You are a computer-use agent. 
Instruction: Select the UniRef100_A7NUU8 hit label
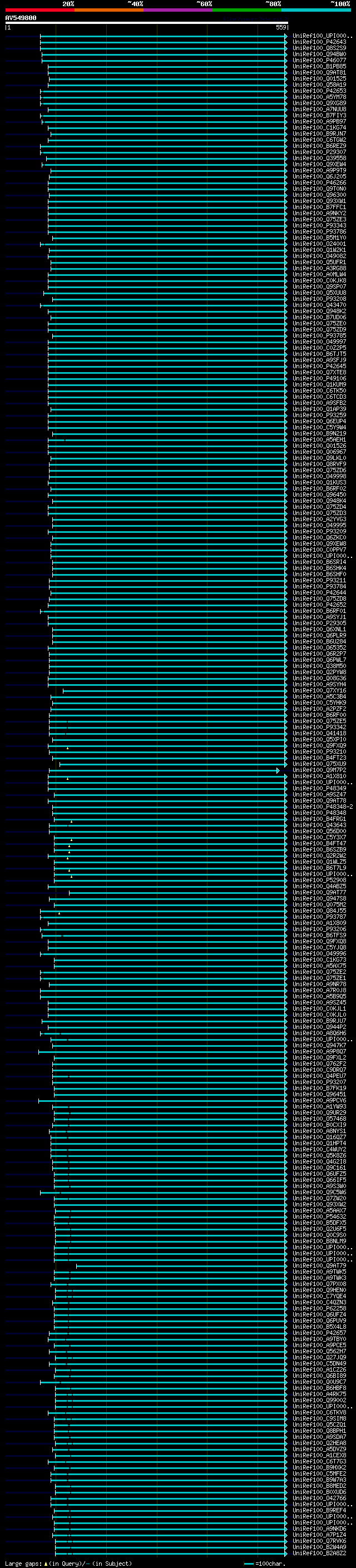point(319,109)
